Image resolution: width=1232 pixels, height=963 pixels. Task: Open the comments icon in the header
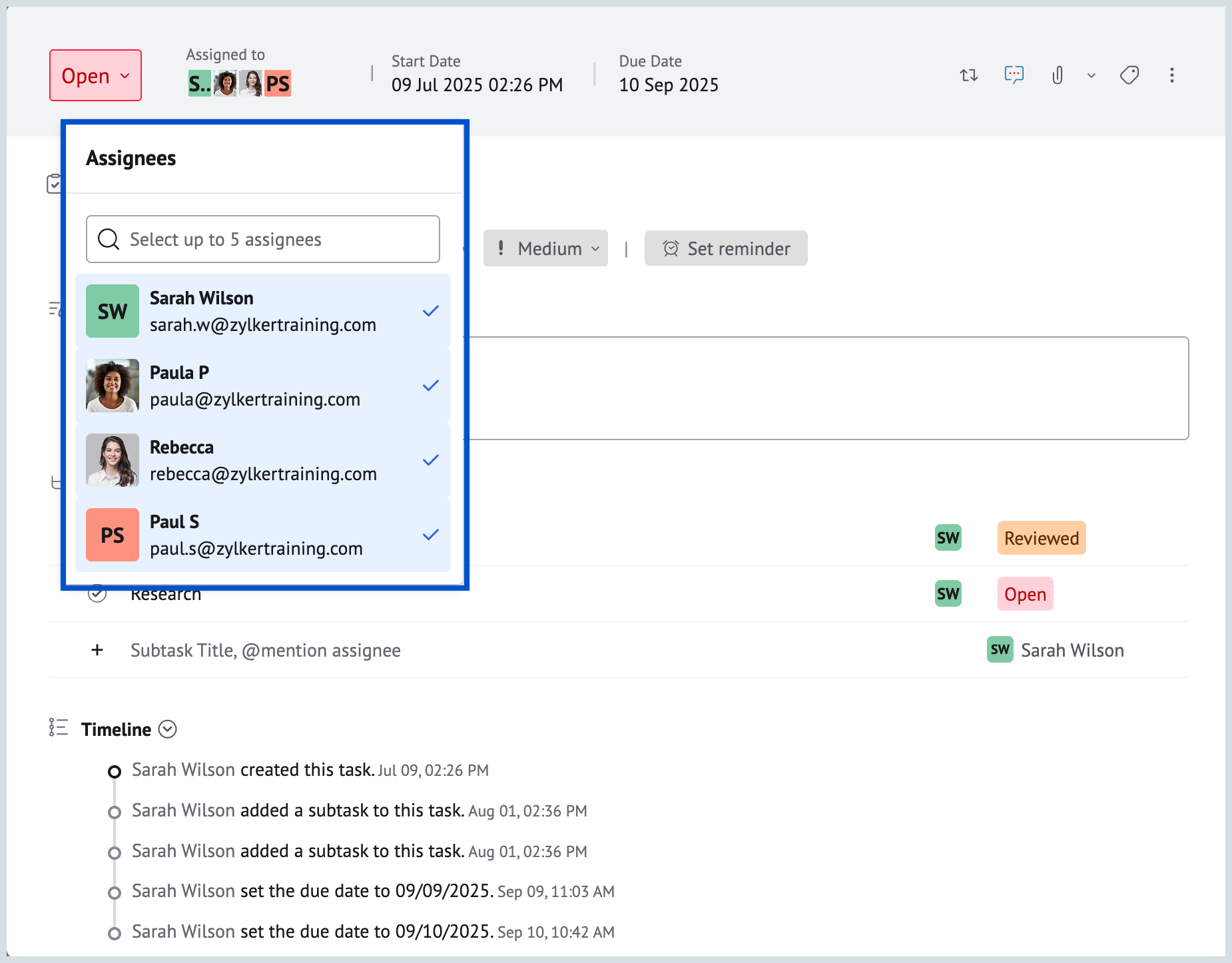(1014, 75)
